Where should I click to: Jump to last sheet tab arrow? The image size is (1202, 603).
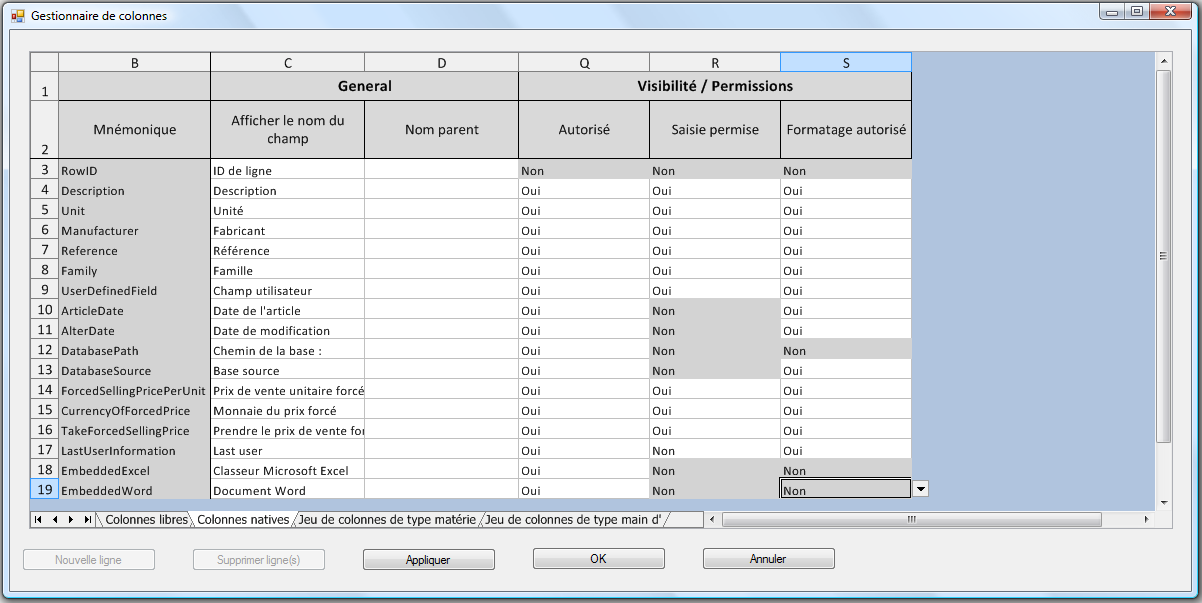pyautogui.click(x=88, y=520)
